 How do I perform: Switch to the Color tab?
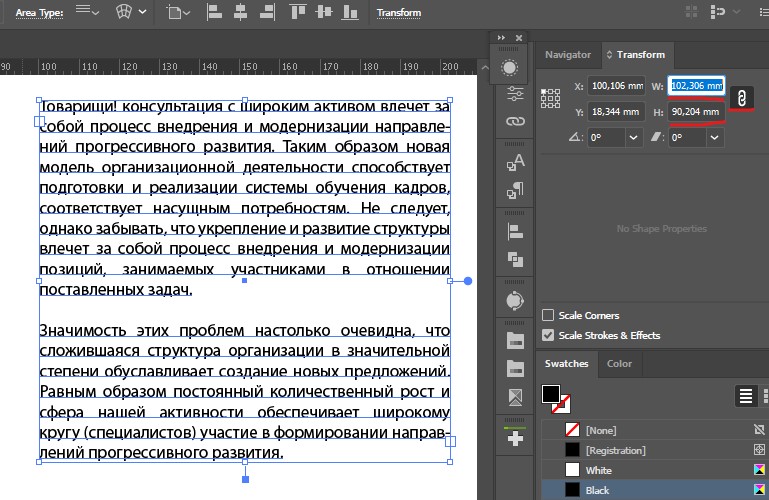(619, 363)
